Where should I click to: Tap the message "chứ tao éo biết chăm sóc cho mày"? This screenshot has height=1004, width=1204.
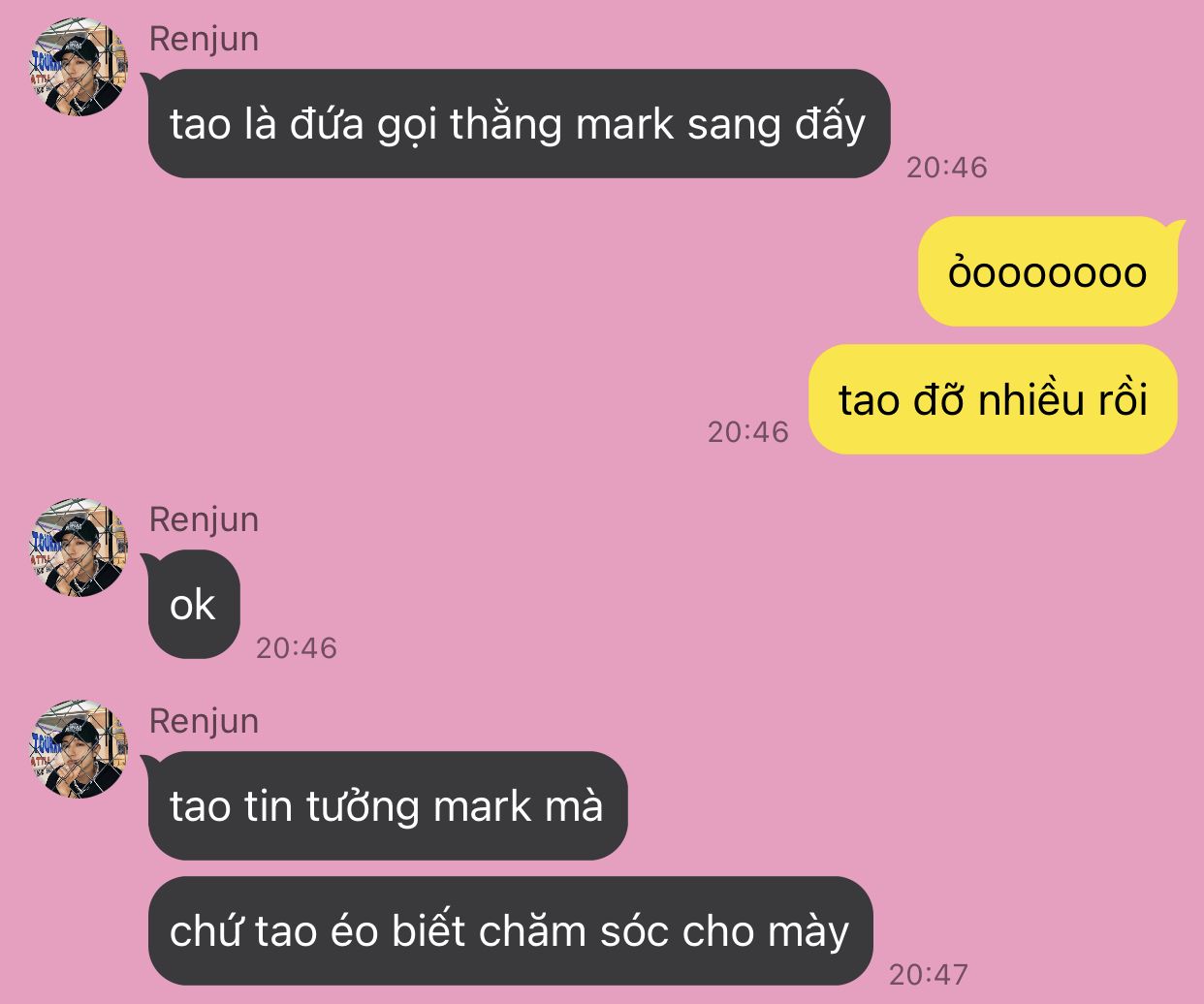pos(510,930)
